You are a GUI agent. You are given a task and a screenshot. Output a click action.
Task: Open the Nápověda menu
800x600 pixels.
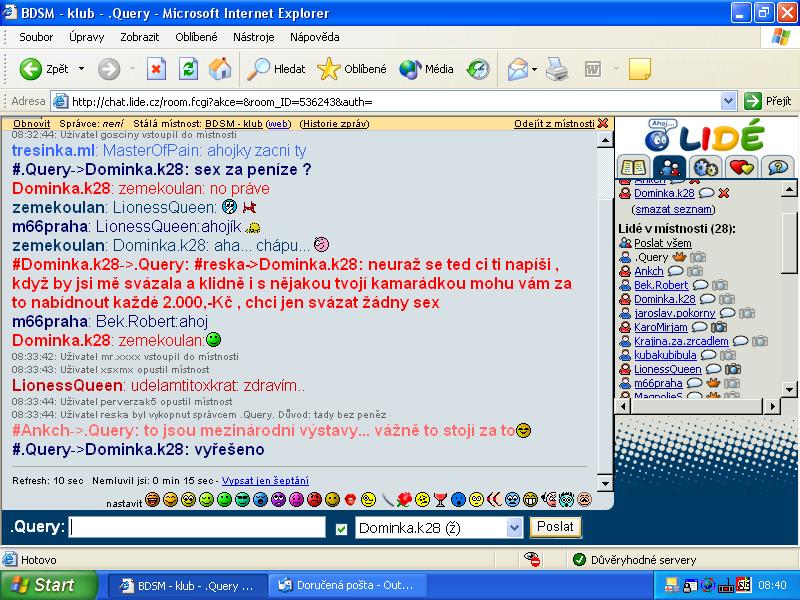click(x=314, y=37)
